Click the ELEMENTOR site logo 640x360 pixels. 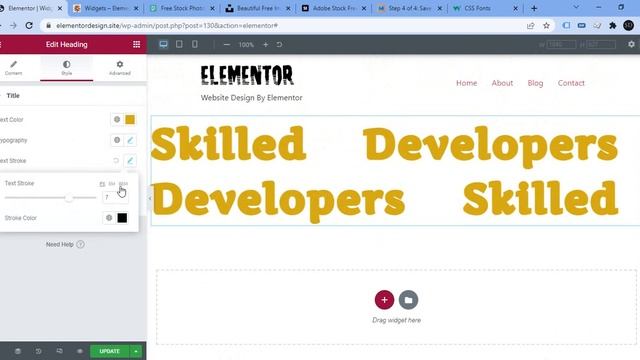coord(247,75)
